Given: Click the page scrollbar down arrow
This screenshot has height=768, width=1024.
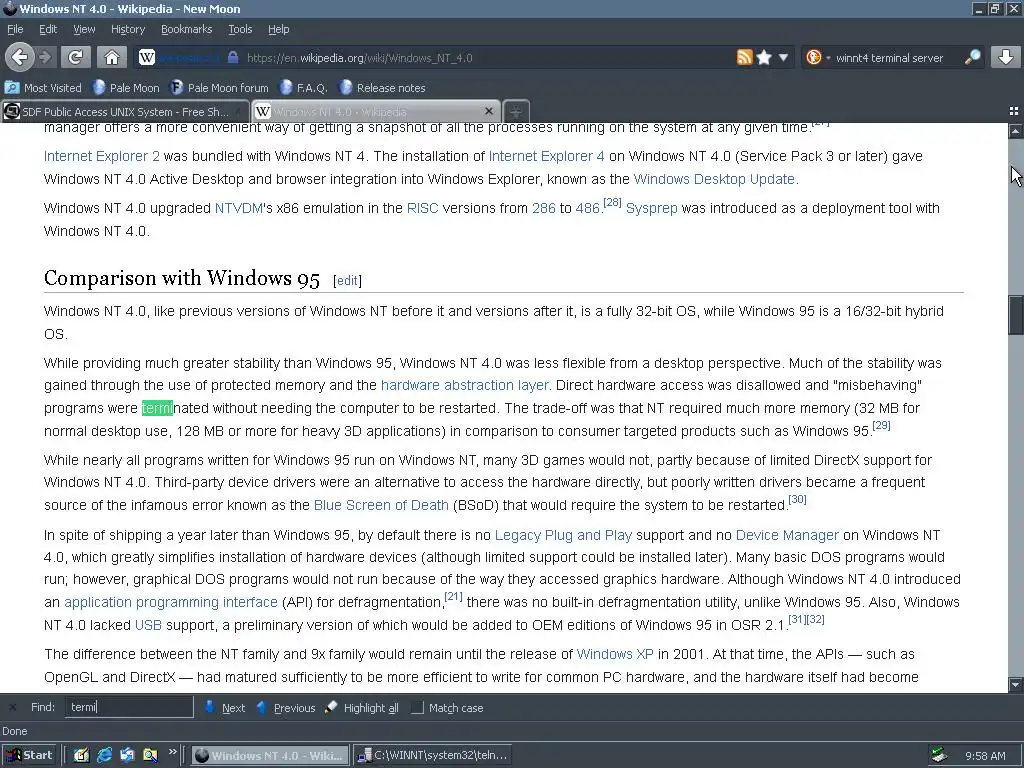Looking at the screenshot, I should pyautogui.click(x=1016, y=685).
